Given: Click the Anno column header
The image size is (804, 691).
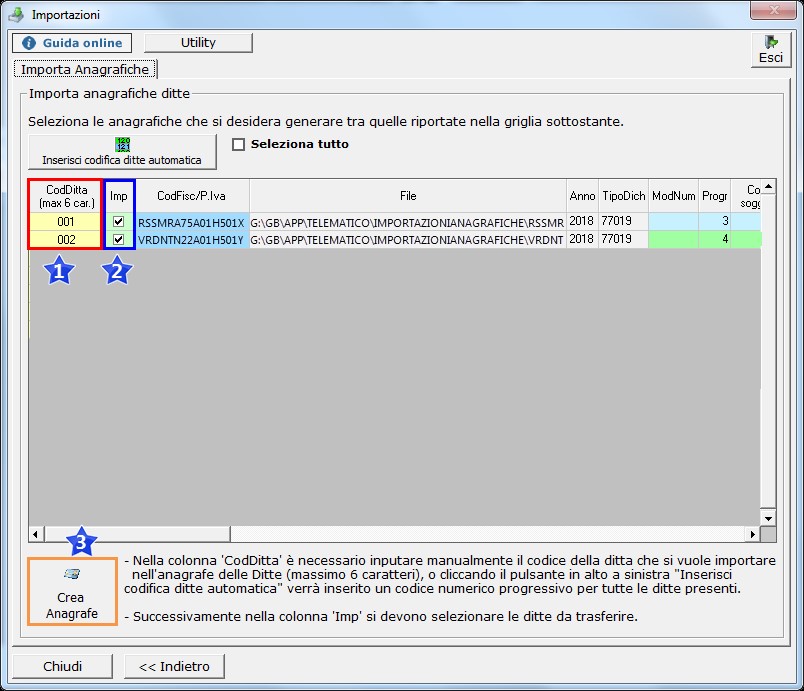Looking at the screenshot, I should tap(582, 196).
